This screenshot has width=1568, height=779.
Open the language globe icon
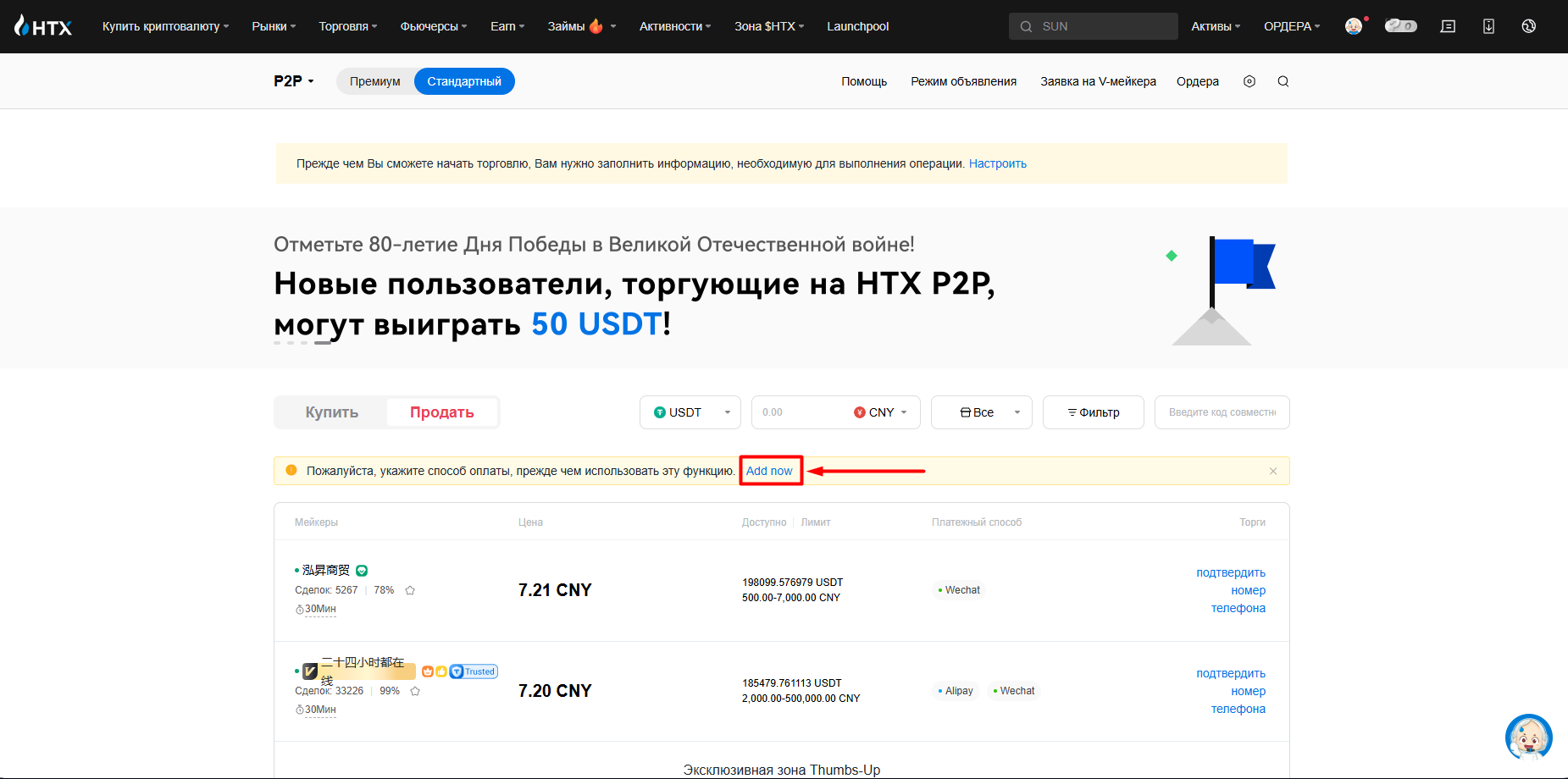(x=1528, y=26)
